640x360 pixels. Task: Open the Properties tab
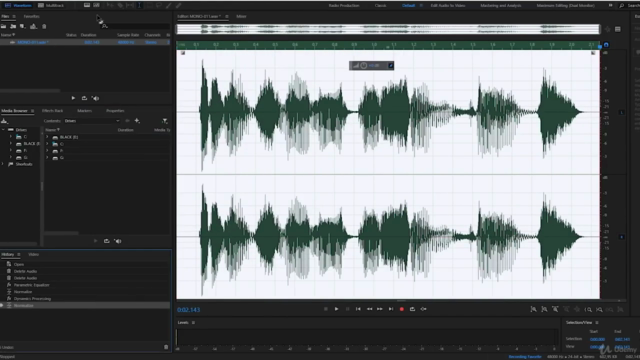[x=115, y=111]
